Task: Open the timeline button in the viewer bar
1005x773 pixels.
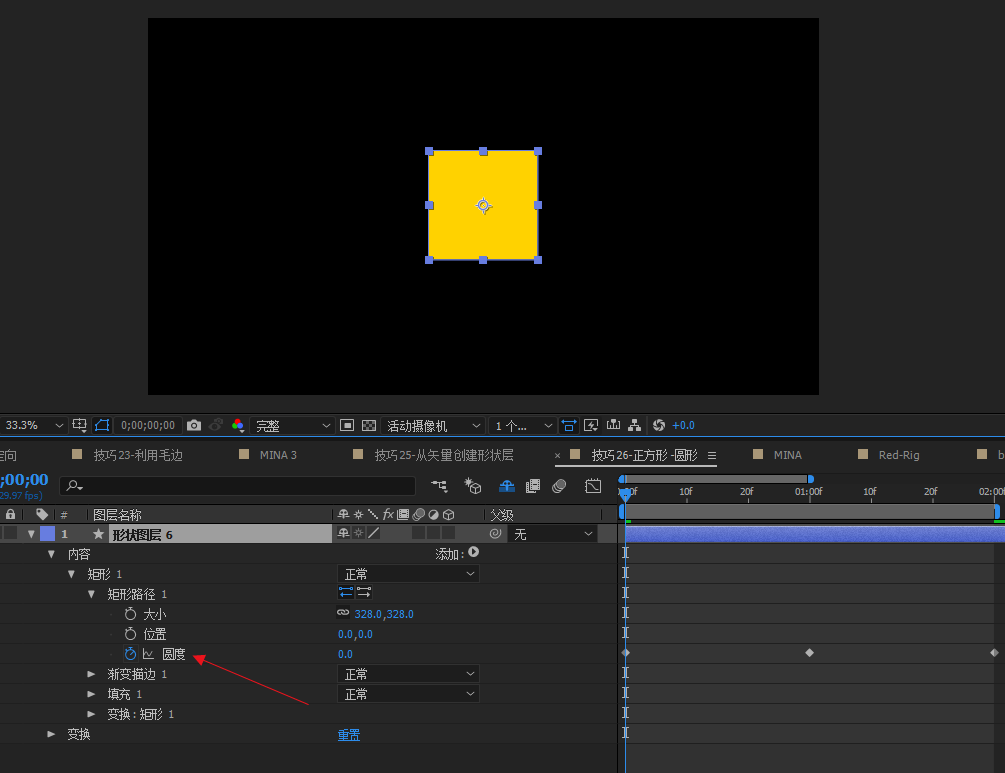Action: 613,424
